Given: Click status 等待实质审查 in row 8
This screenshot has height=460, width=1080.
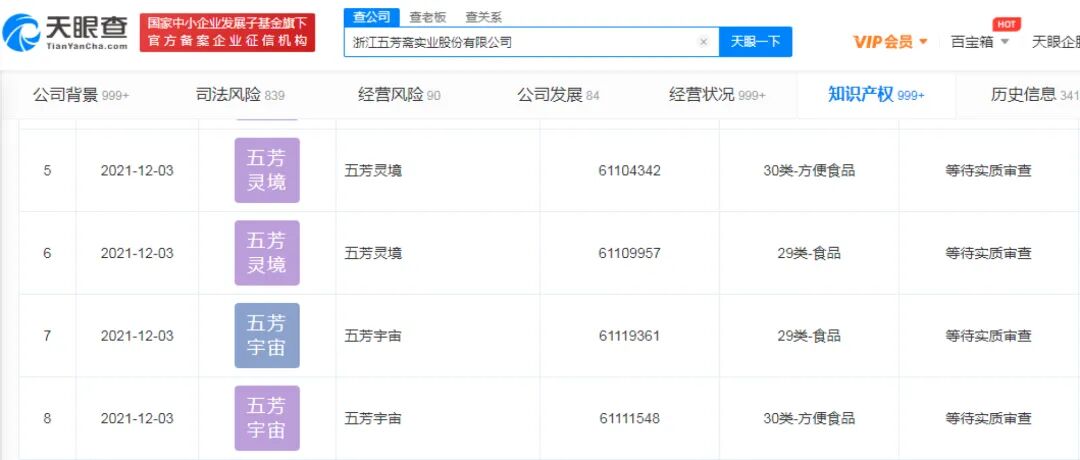Looking at the screenshot, I should (x=988, y=419).
